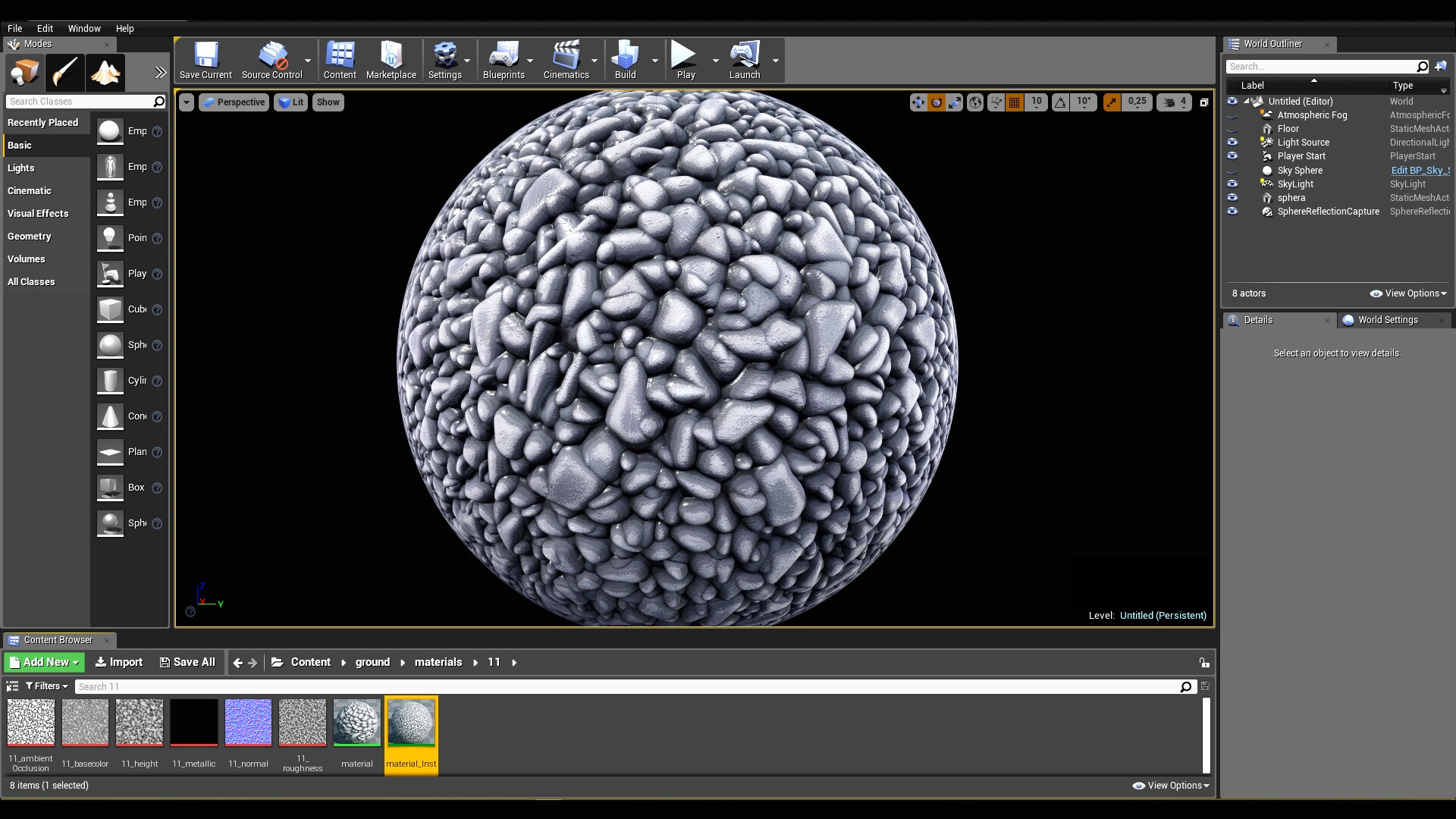Expand the Add New dropdown in Content Browser

point(43,662)
